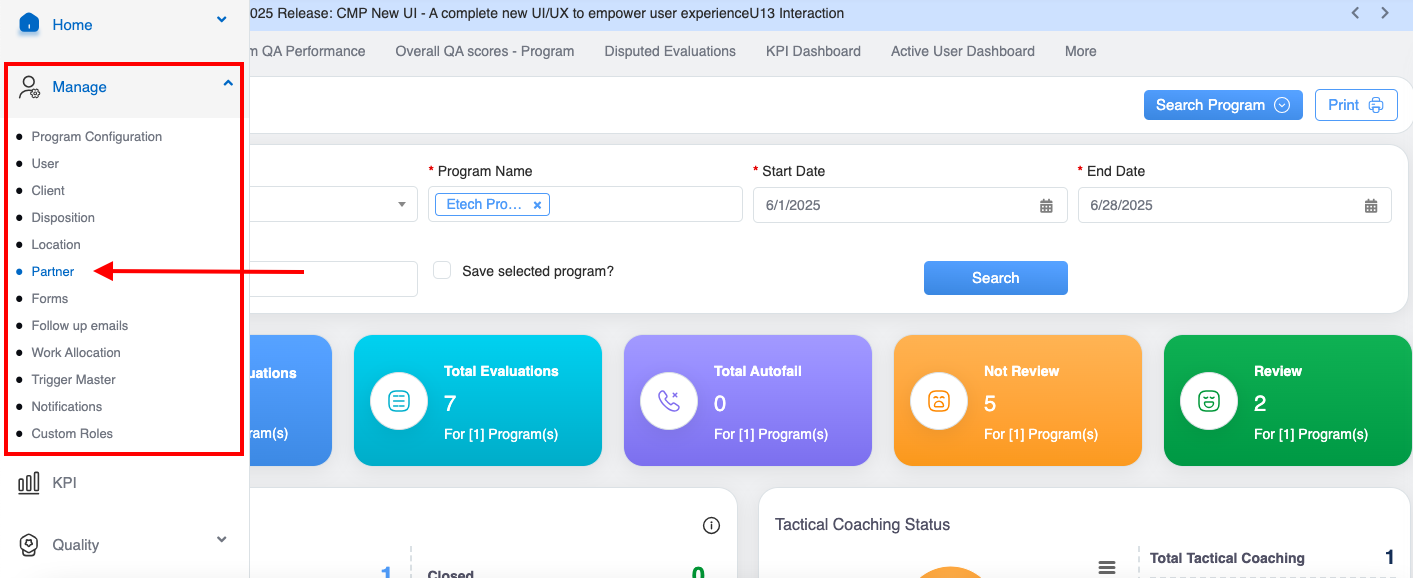
Task: Switch to Disputed Evaluations tab
Action: (670, 51)
